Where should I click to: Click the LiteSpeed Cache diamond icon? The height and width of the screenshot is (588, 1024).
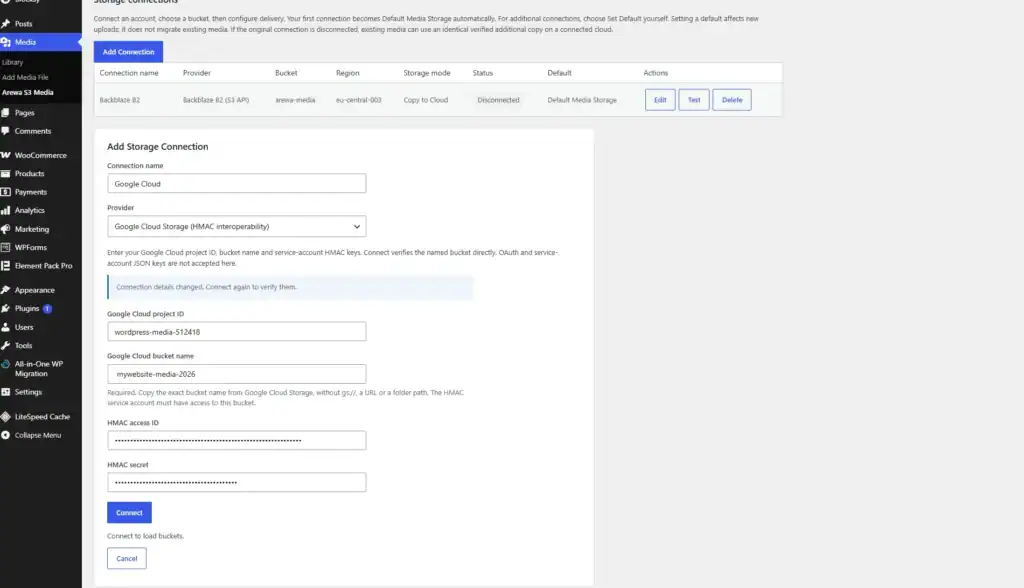click(x=6, y=416)
